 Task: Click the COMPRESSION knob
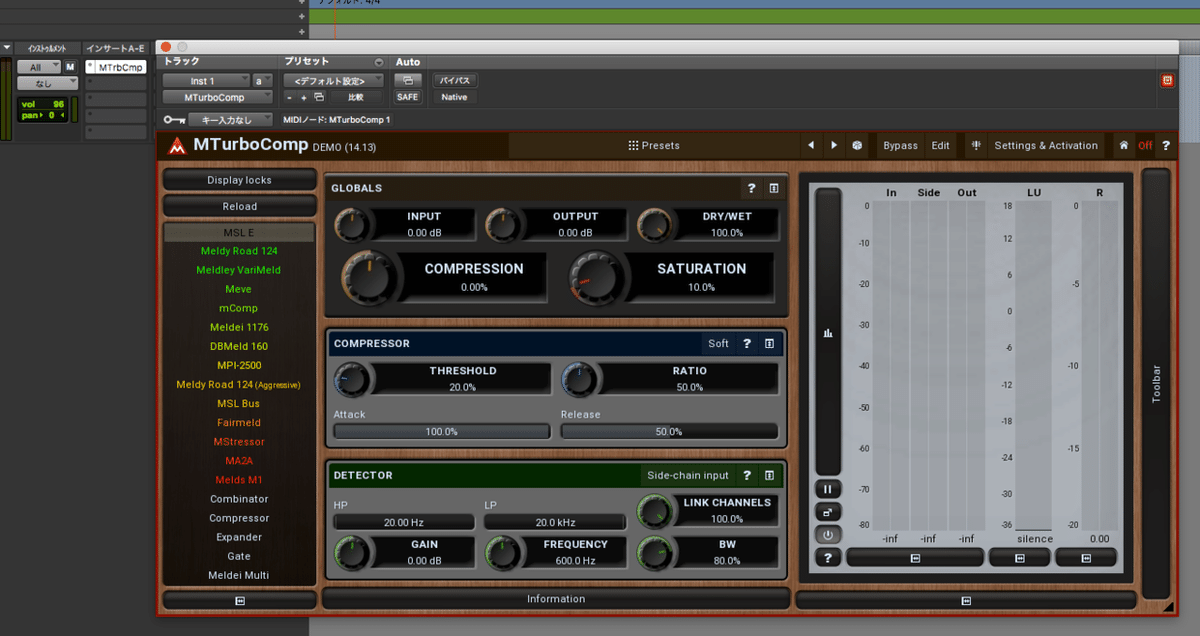(x=369, y=277)
